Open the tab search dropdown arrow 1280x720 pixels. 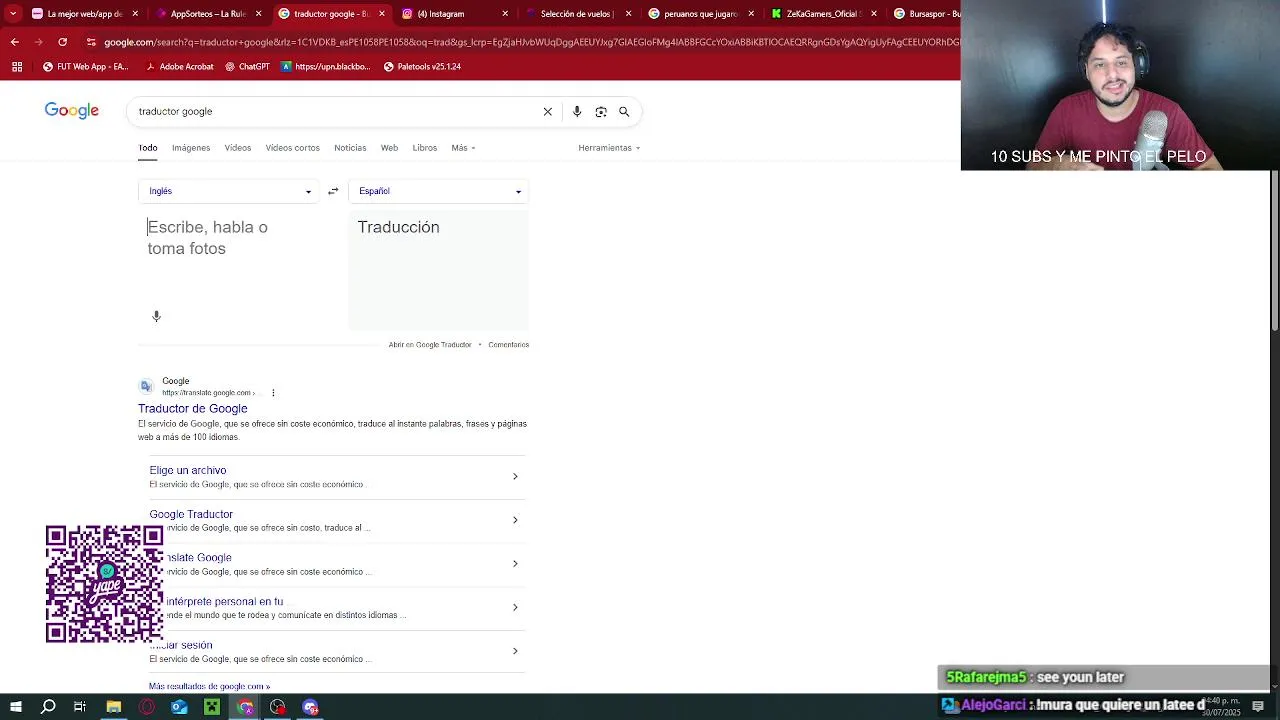14,14
